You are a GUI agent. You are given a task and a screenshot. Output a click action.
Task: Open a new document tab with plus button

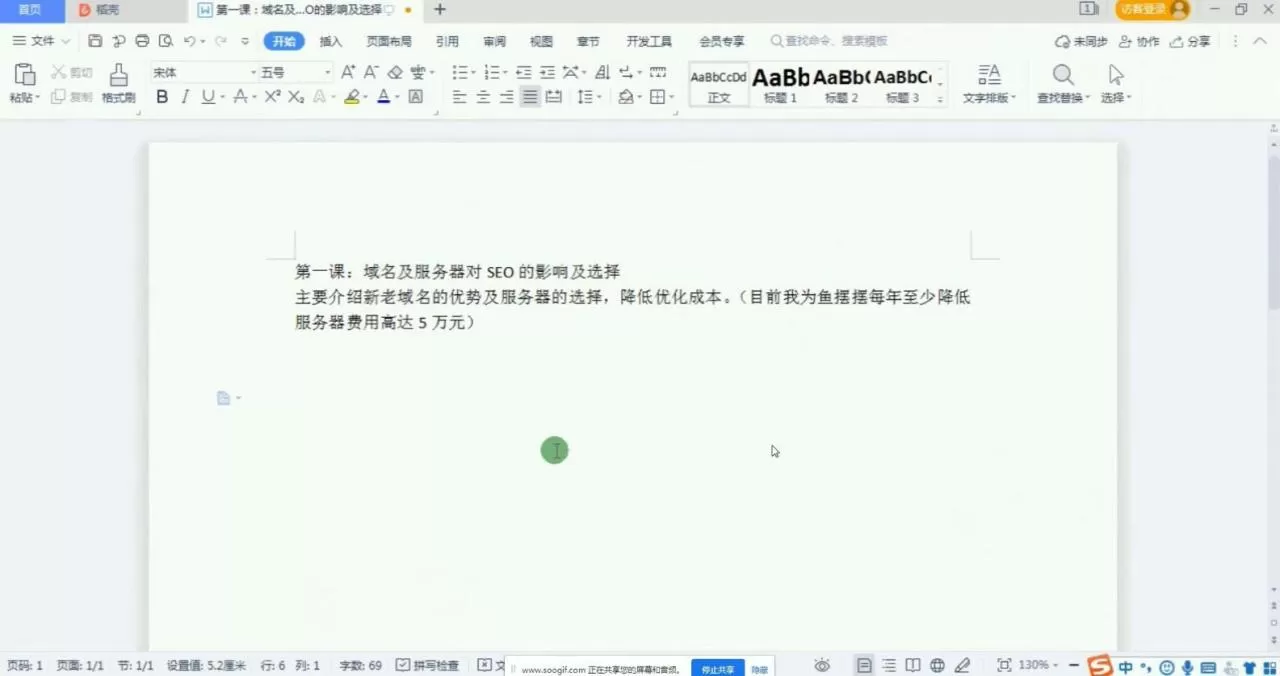point(439,10)
